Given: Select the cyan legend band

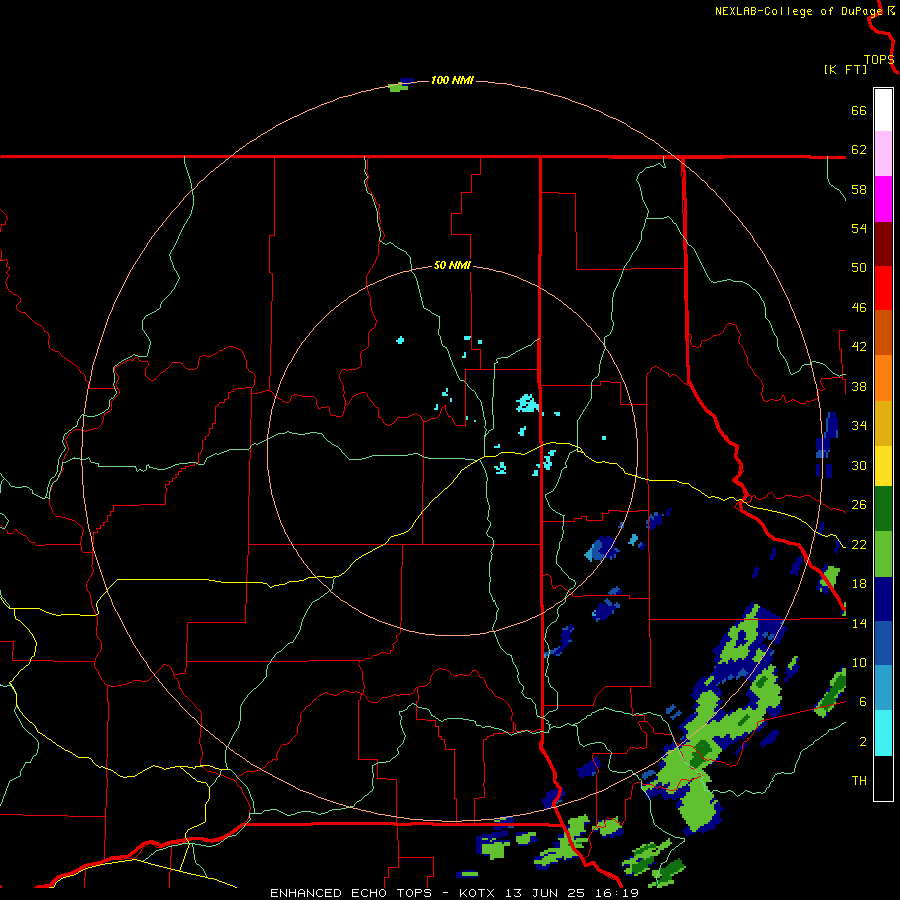Looking at the screenshot, I should [x=883, y=733].
